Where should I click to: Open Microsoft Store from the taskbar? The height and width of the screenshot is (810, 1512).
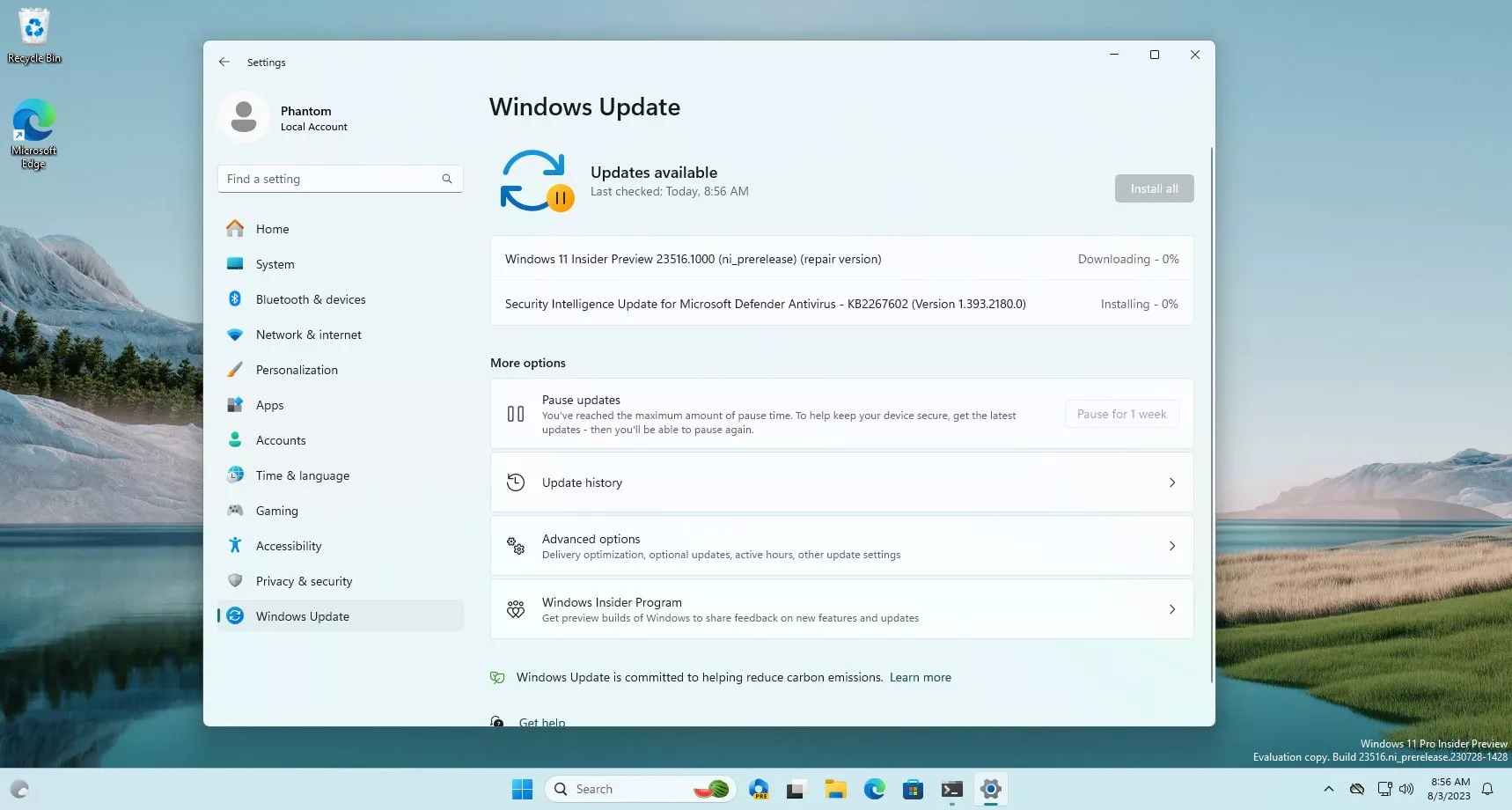[913, 790]
